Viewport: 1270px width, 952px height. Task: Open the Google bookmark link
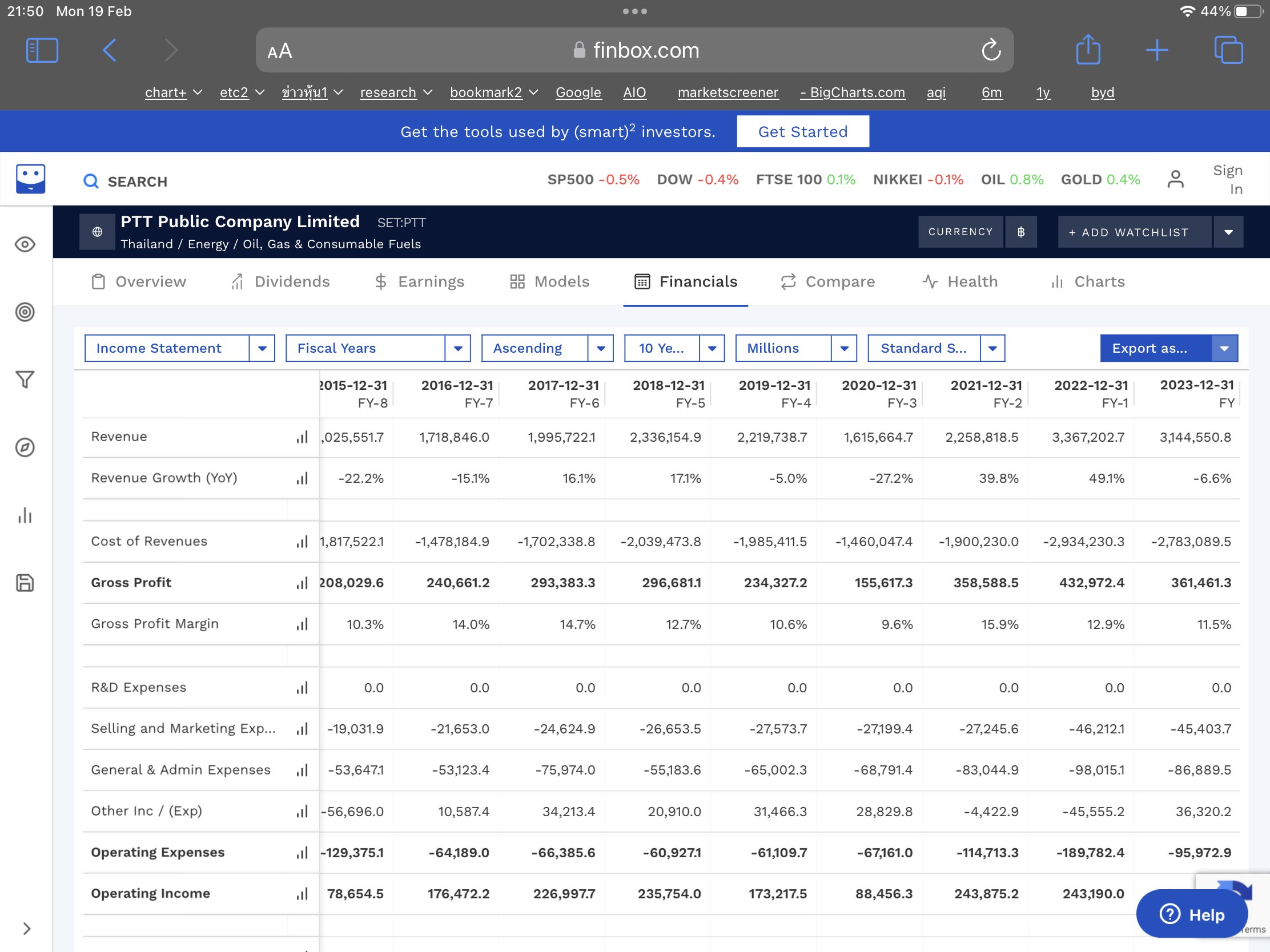(x=578, y=92)
